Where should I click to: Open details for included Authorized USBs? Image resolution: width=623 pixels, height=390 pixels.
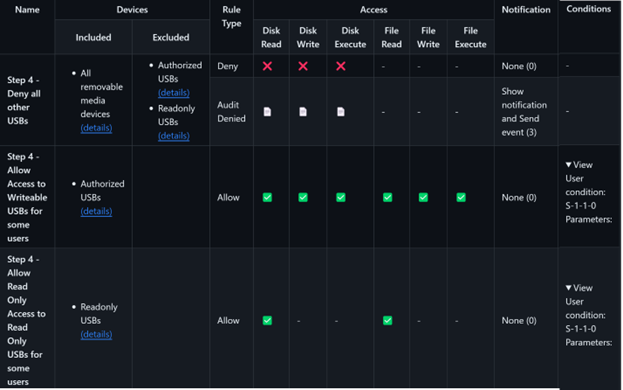[96, 211]
